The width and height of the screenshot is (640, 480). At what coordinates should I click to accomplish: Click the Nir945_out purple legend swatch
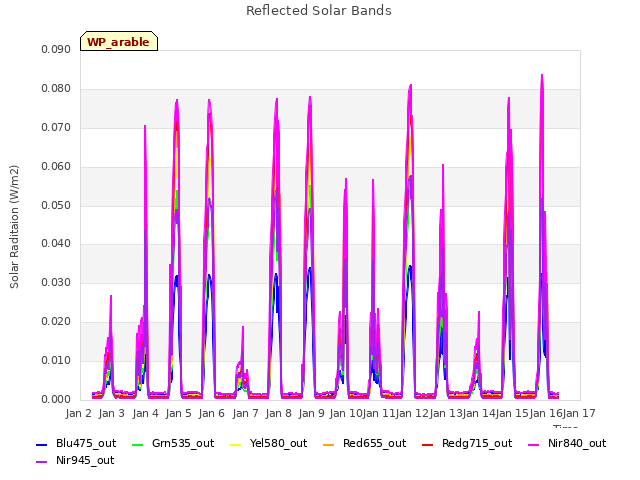coord(42,462)
